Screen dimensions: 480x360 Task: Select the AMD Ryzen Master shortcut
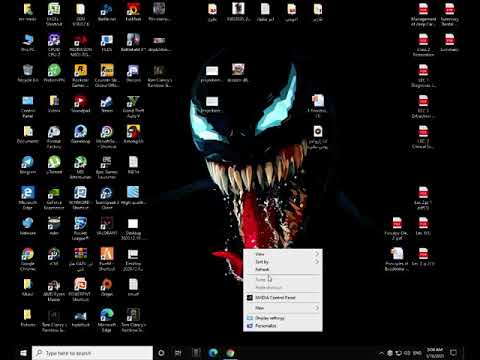54,290
